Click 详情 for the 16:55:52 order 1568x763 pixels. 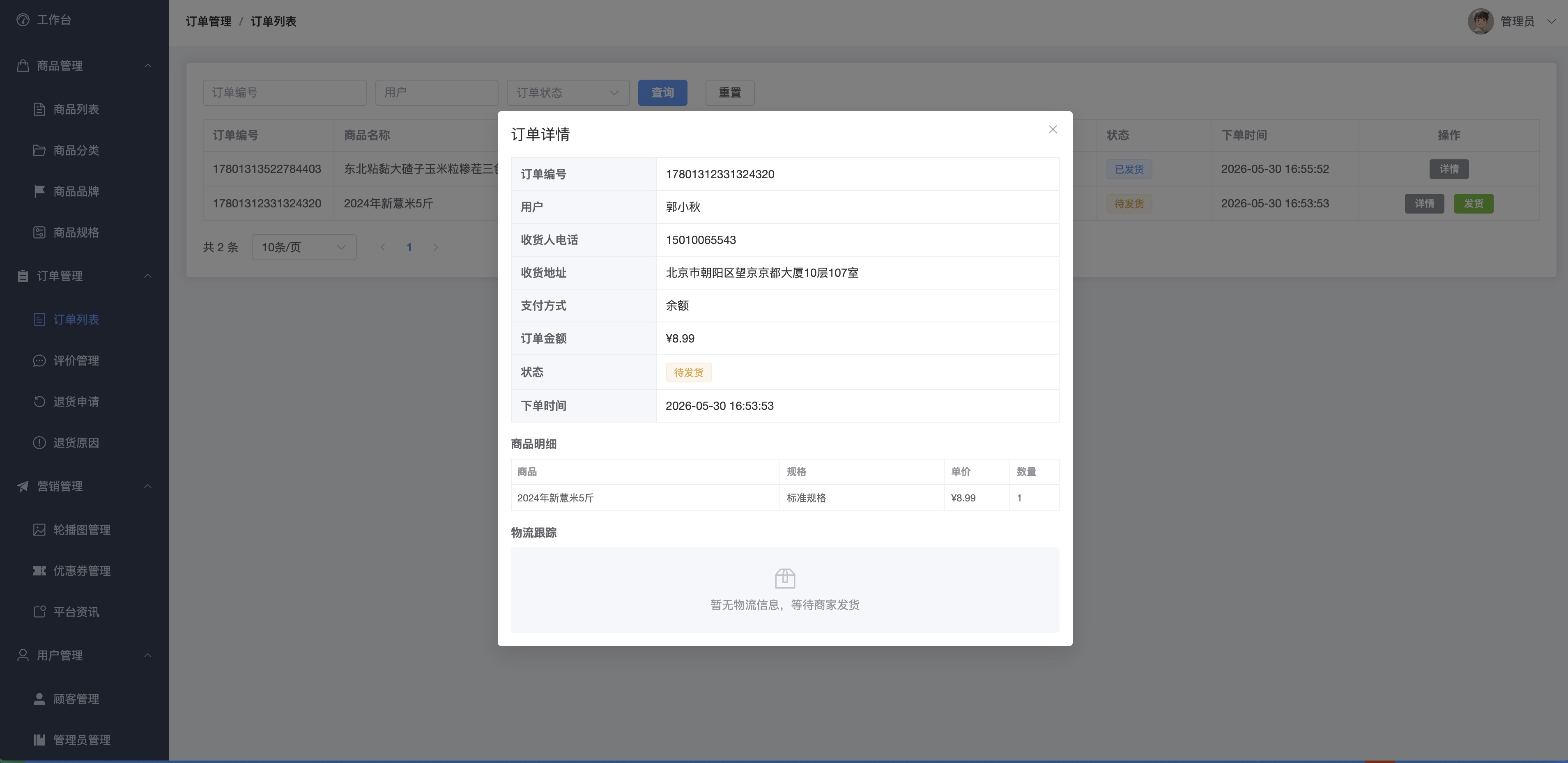tap(1449, 169)
